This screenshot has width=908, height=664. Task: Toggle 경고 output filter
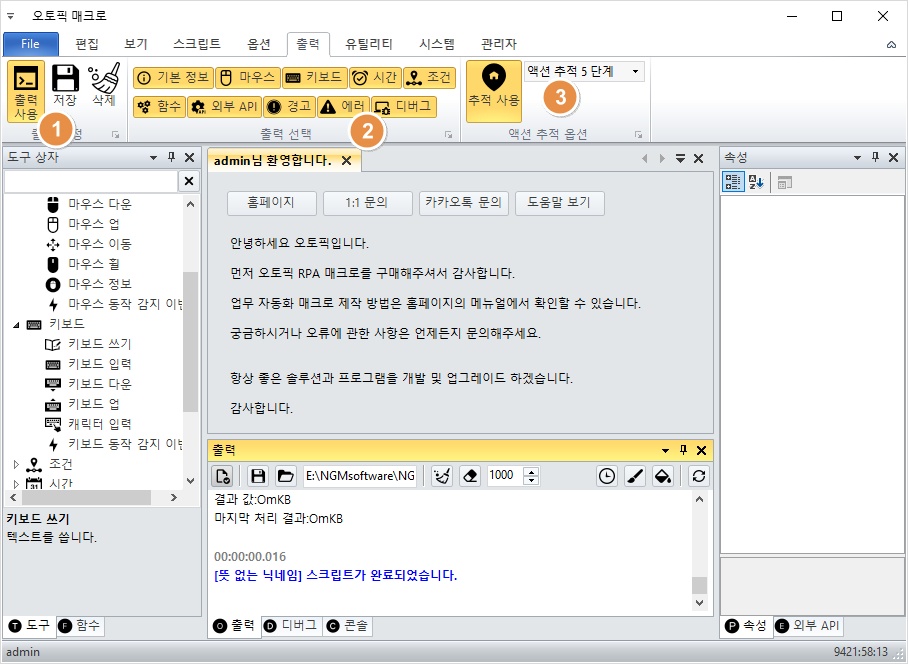pos(290,107)
